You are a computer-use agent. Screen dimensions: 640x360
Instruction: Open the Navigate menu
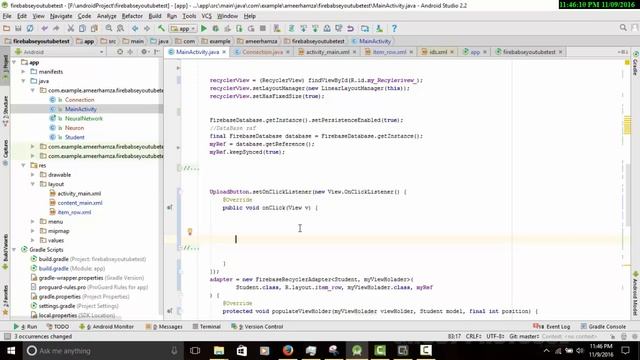[x=61, y=16]
